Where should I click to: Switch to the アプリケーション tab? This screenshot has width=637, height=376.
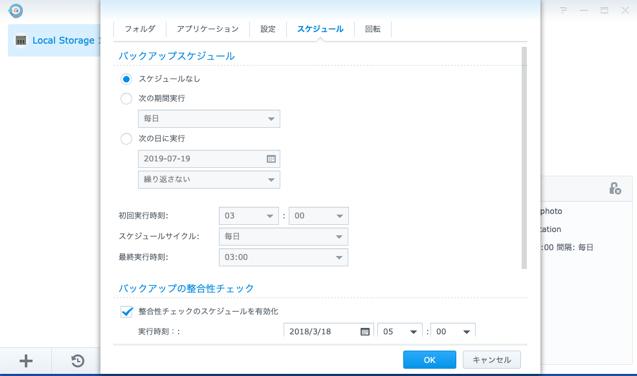coord(208,29)
